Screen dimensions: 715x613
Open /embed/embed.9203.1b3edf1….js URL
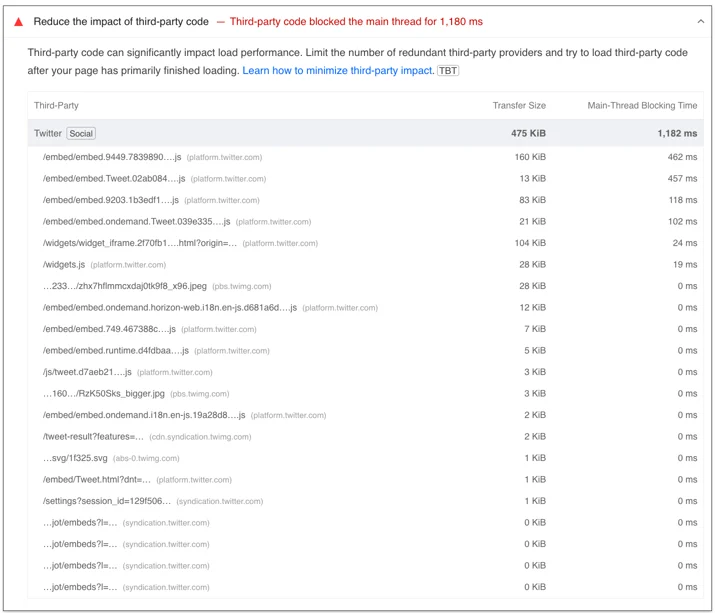(x=111, y=200)
